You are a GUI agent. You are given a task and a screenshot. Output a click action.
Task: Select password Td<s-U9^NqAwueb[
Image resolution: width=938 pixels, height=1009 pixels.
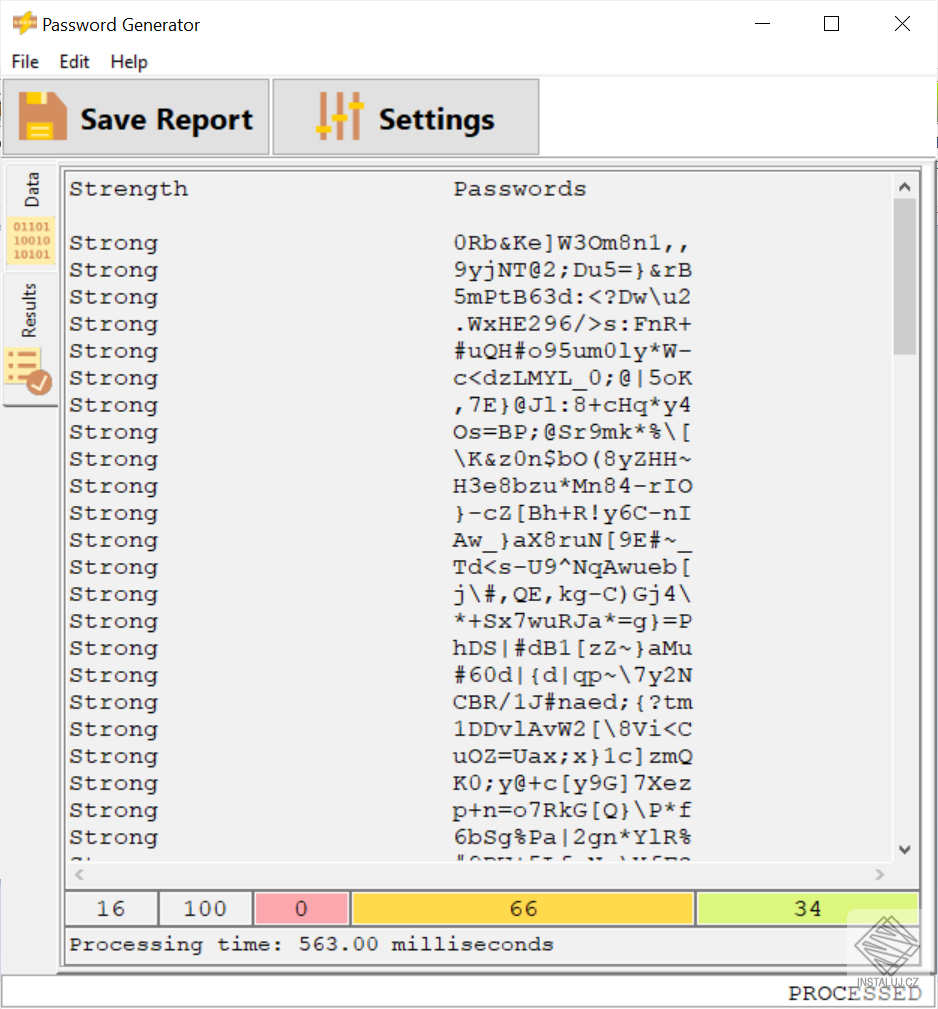pos(572,568)
